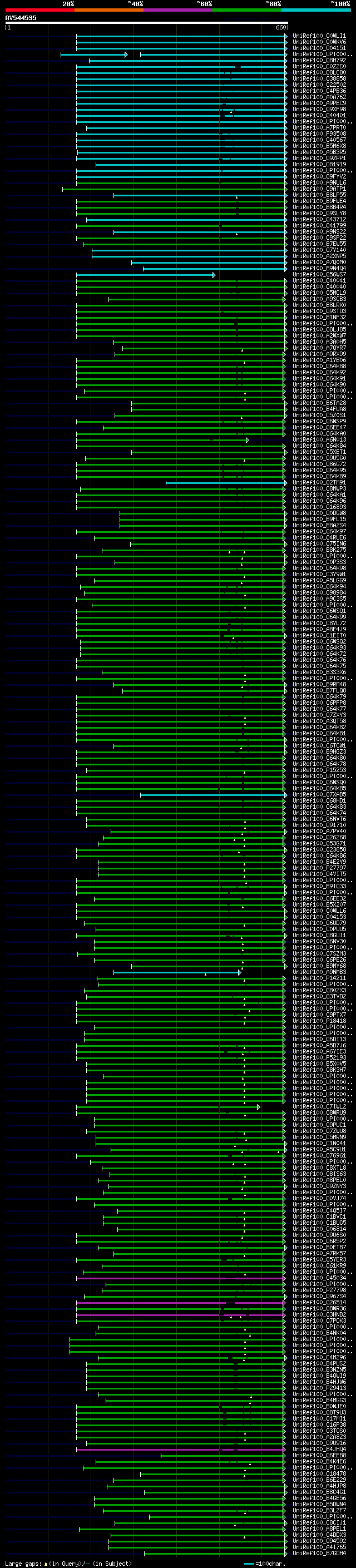Click the label UniRef100_Q9XF98
The height and width of the screenshot is (1568, 356).
pyautogui.click(x=319, y=110)
